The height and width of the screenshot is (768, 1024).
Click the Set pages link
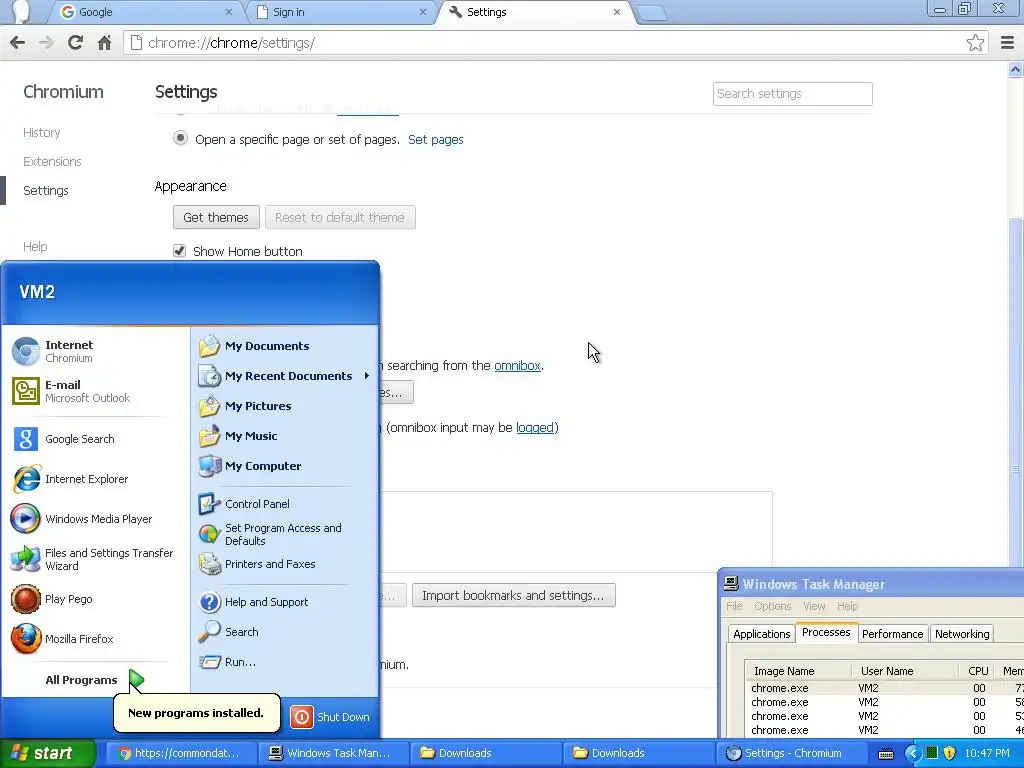[436, 139]
